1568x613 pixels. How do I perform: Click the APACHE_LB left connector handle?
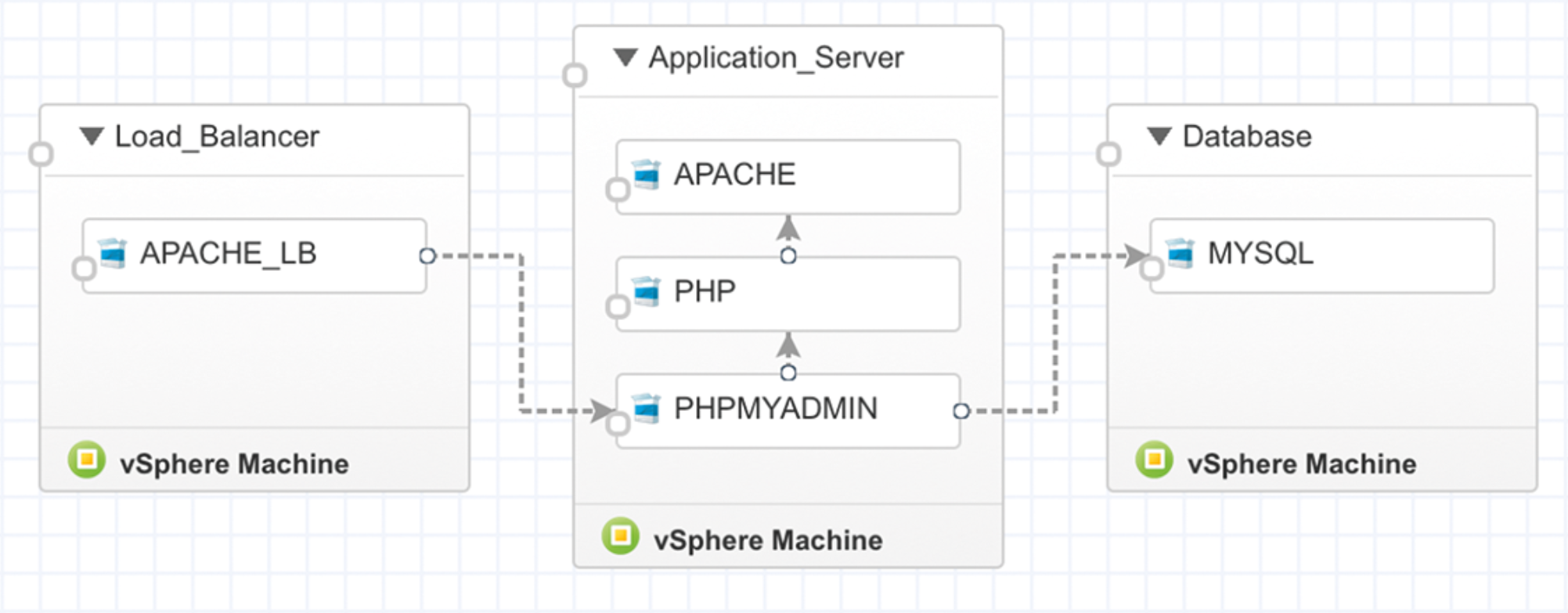(84, 269)
